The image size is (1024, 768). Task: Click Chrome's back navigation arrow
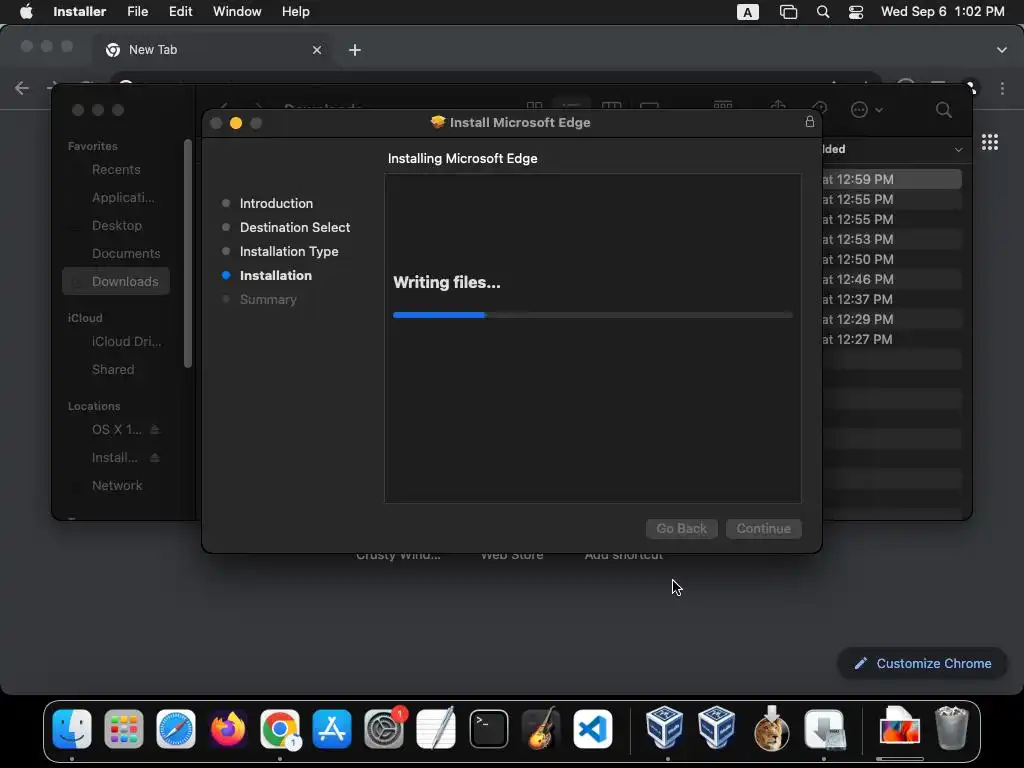tap(22, 88)
